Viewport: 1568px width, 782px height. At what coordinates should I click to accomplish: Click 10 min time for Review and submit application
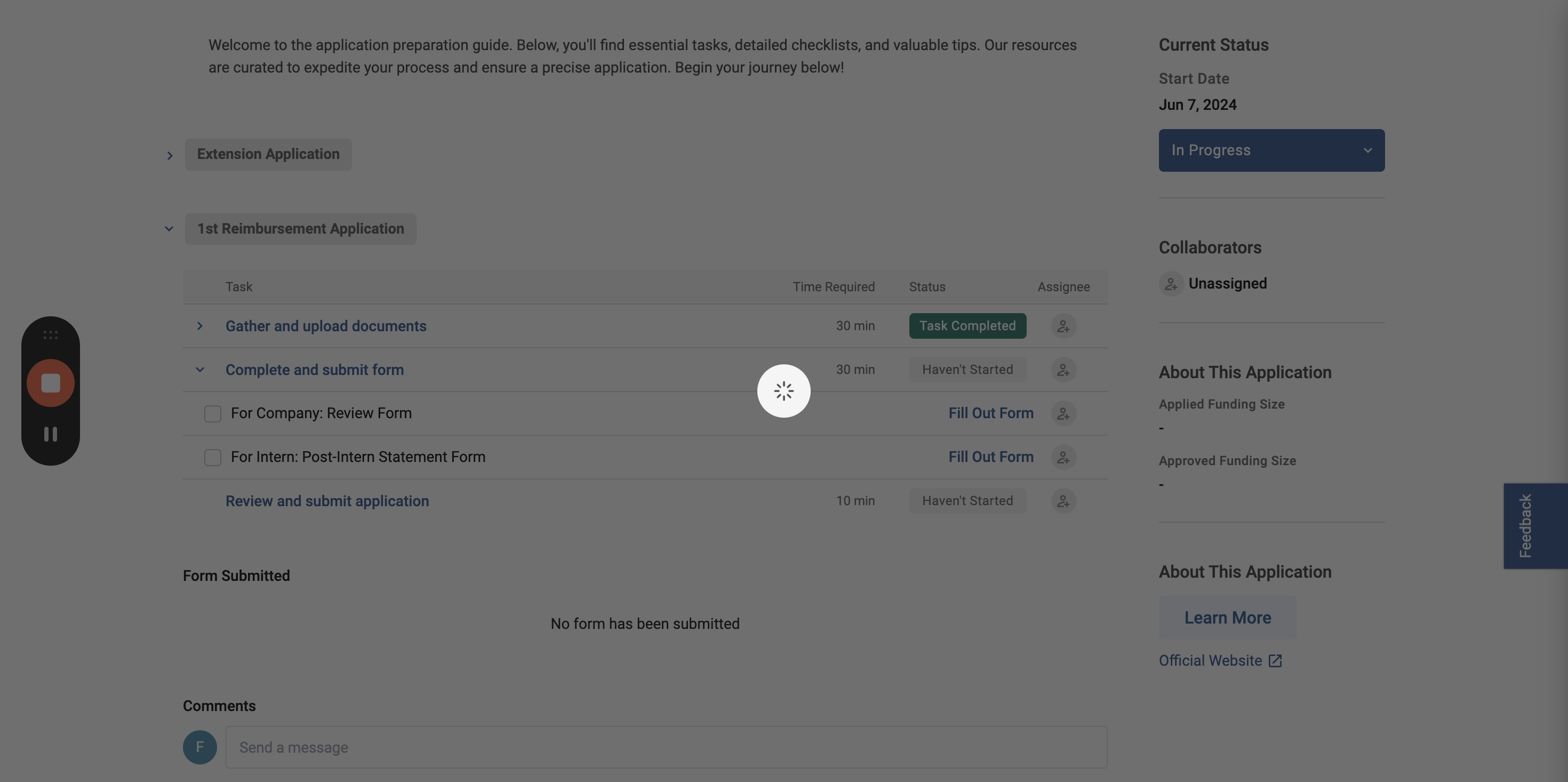click(x=855, y=501)
